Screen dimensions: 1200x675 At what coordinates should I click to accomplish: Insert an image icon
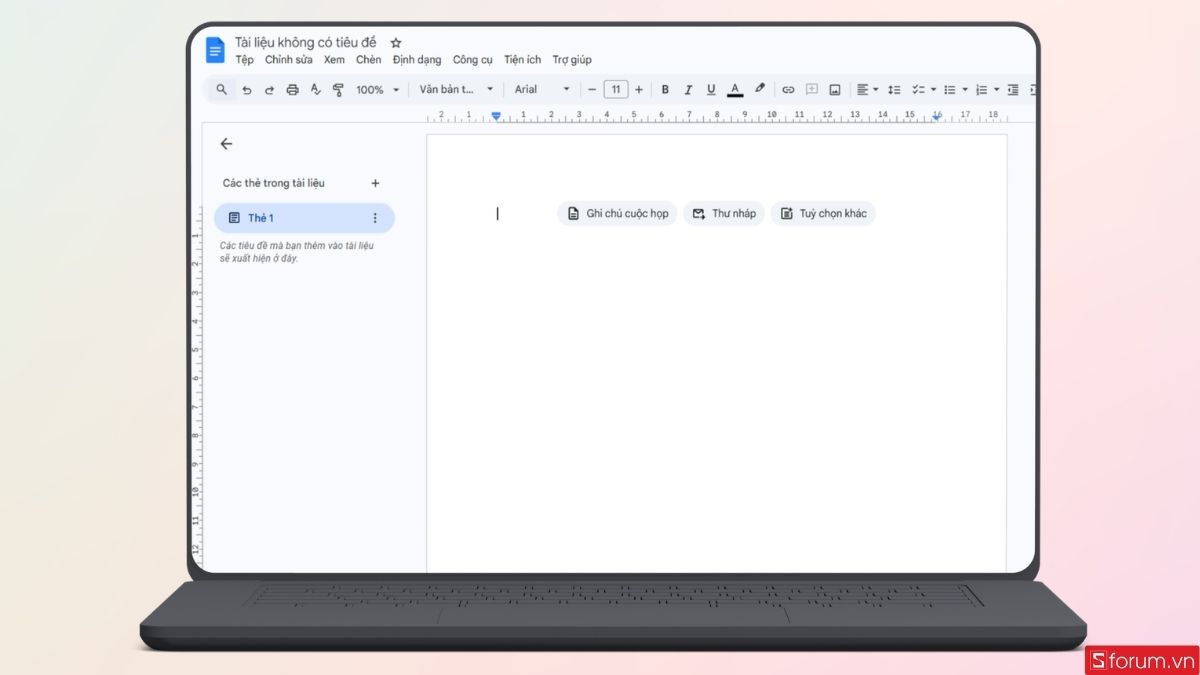[835, 90]
